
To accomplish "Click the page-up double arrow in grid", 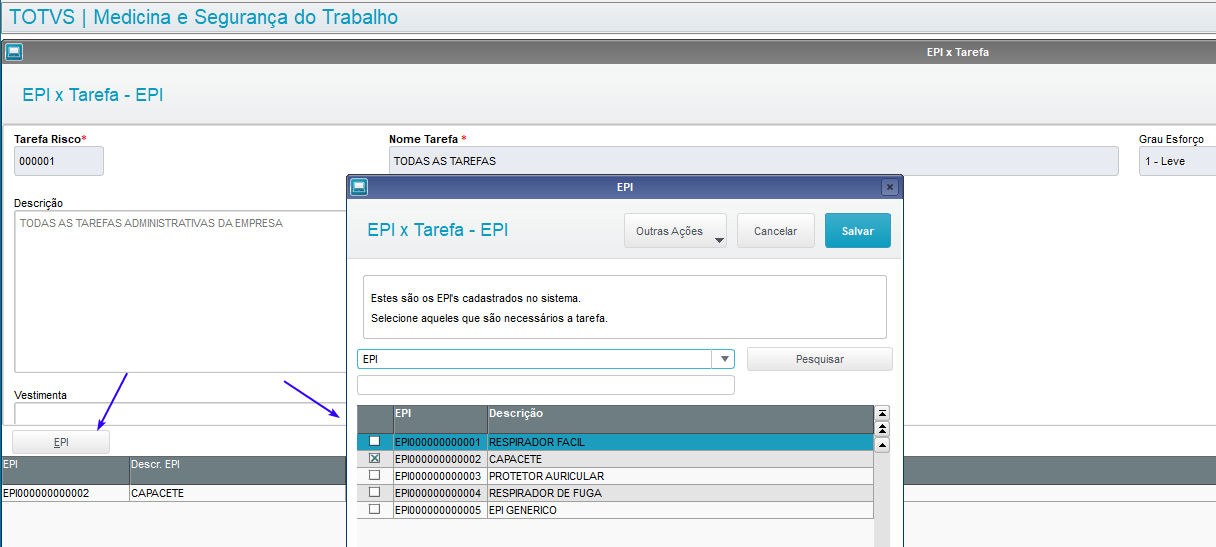I will click(x=882, y=429).
